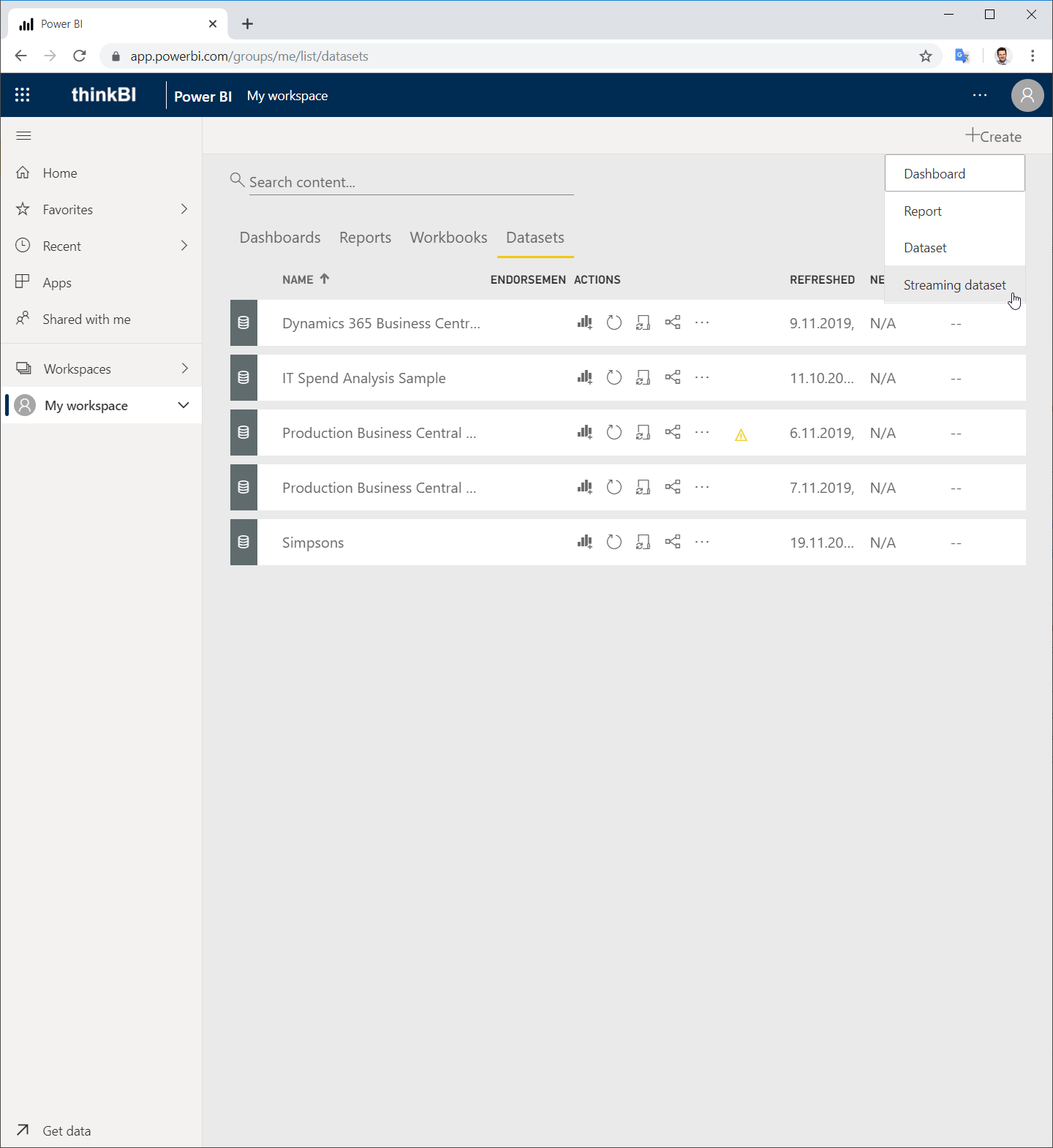Viewport: 1053px width, 1148px height.
Task: Click the thinkBI logo
Action: pyautogui.click(x=104, y=94)
